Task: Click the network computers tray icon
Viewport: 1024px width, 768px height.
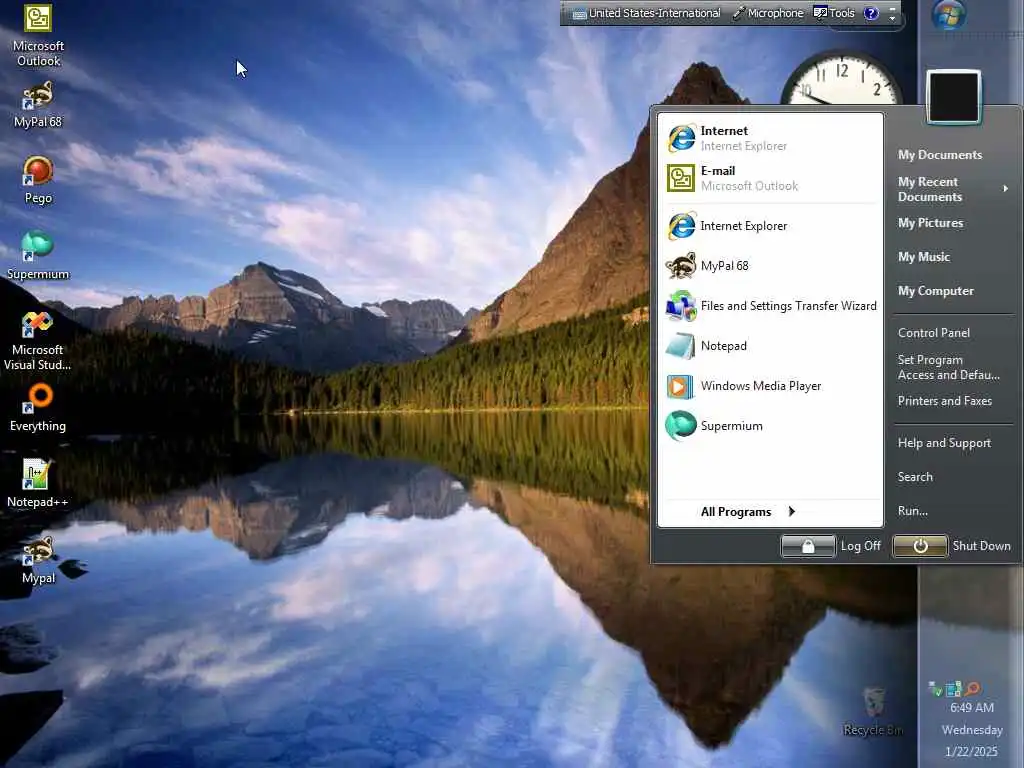Action: 954,688
